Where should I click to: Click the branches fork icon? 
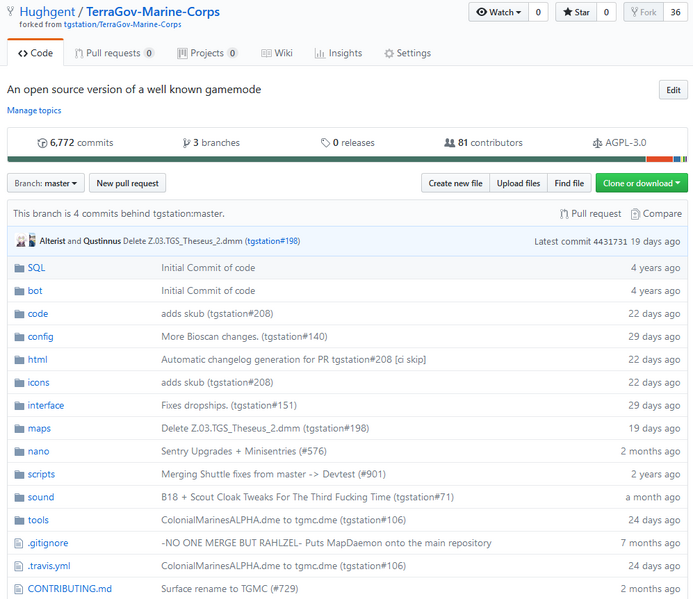[187, 143]
